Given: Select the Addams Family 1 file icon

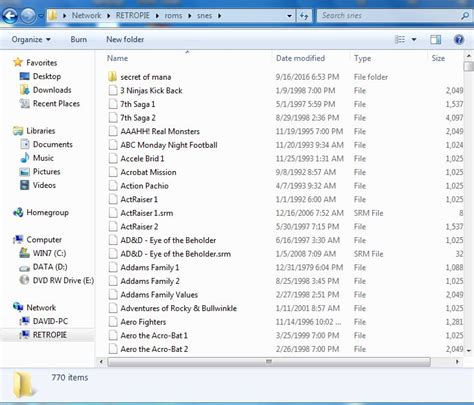Looking at the screenshot, I should (113, 268).
